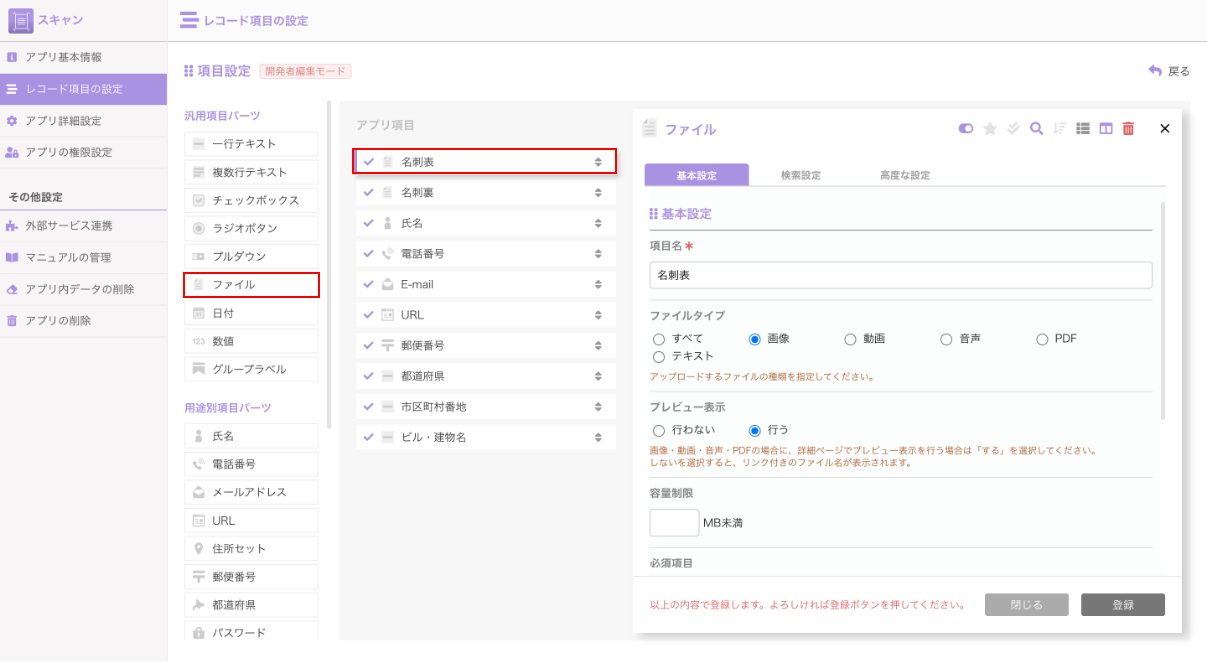Image resolution: width=1207 pixels, height=662 pixels.
Task: Click the reorder arrows on the 氏名 row
Action: pyautogui.click(x=596, y=223)
